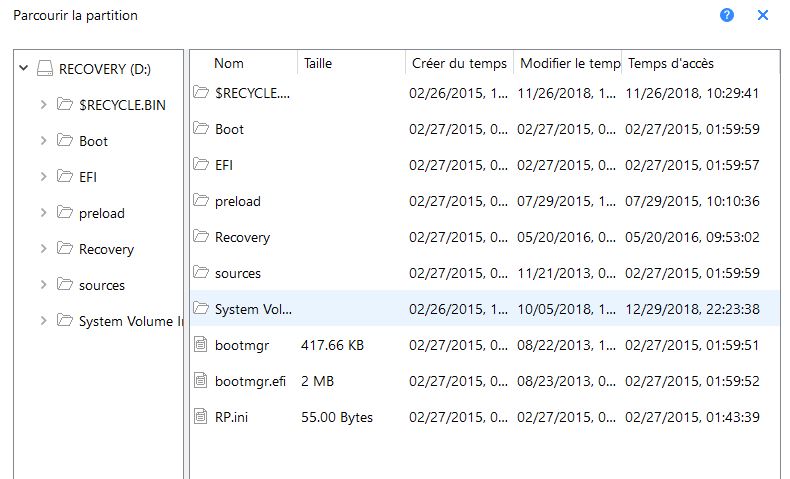Click the bootmgr file icon
Screen dimensions: 790x479
coord(201,344)
